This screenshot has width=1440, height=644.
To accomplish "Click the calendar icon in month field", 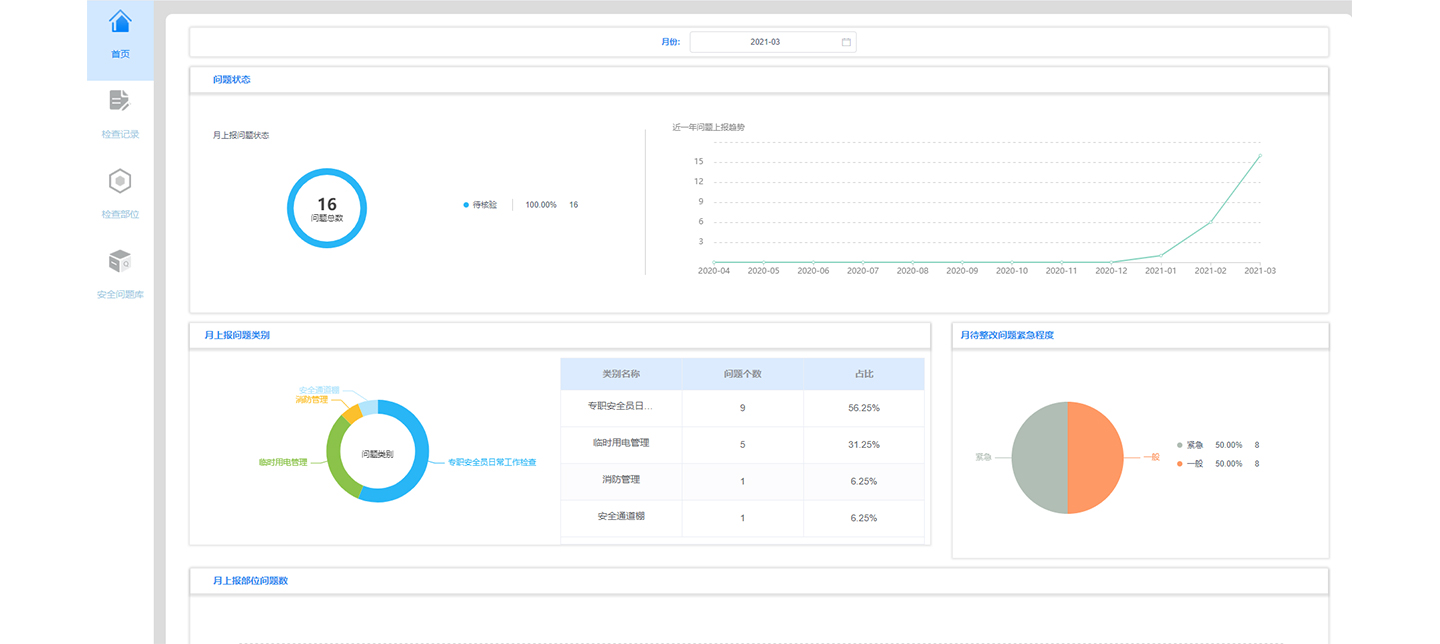I will (x=846, y=42).
